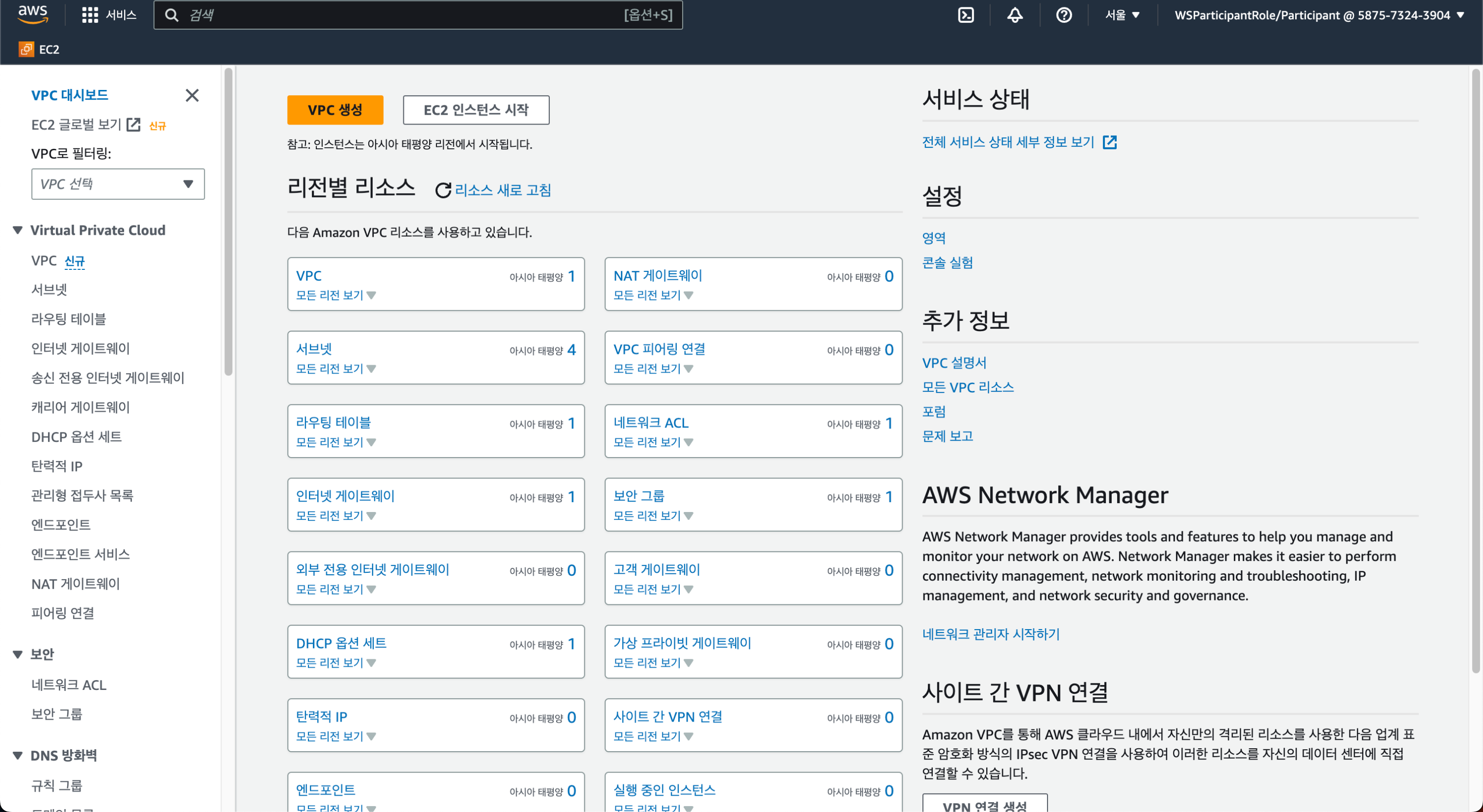Expand 모든 리전 보기 under 서브넷 card
This screenshot has height=812, width=1483.
336,369
